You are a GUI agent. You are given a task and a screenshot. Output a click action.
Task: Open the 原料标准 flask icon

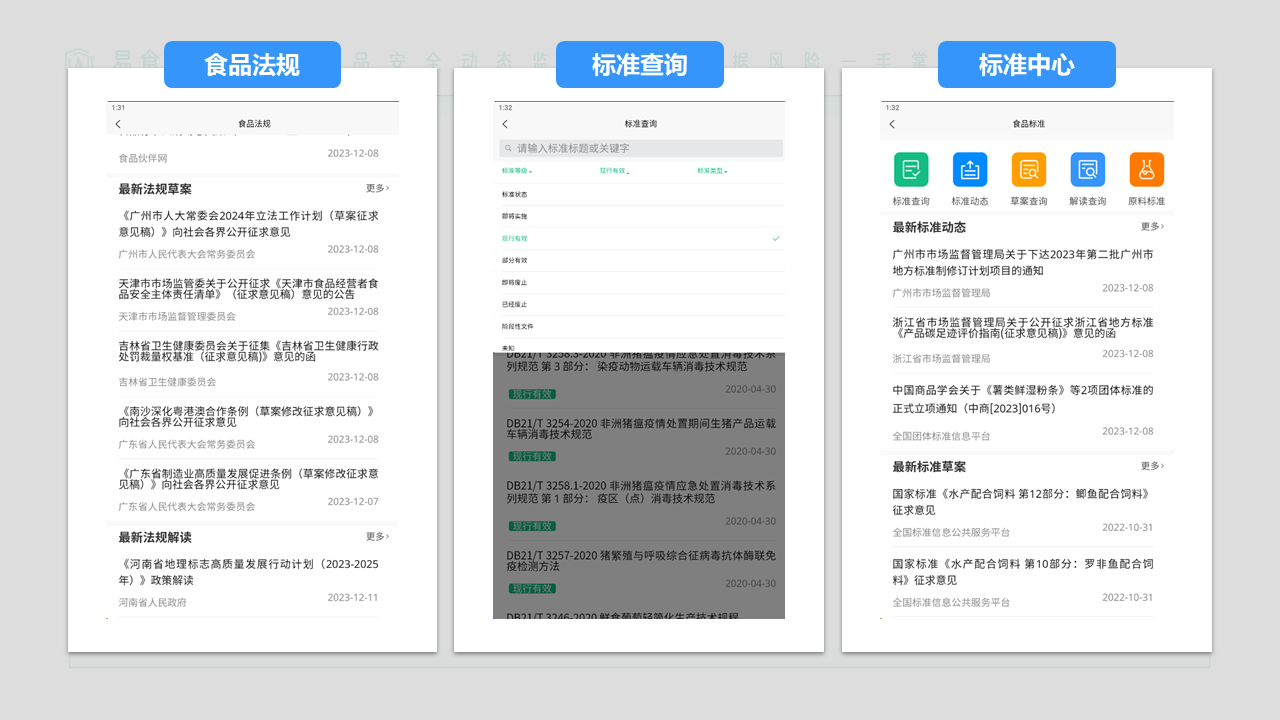point(1147,170)
